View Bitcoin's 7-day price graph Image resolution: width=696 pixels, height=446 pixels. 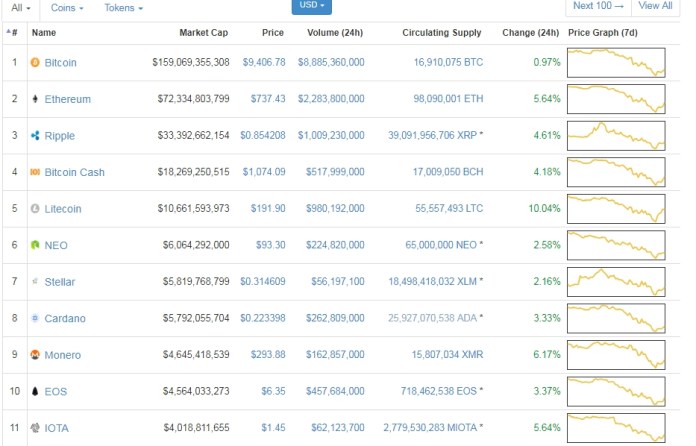click(616, 62)
